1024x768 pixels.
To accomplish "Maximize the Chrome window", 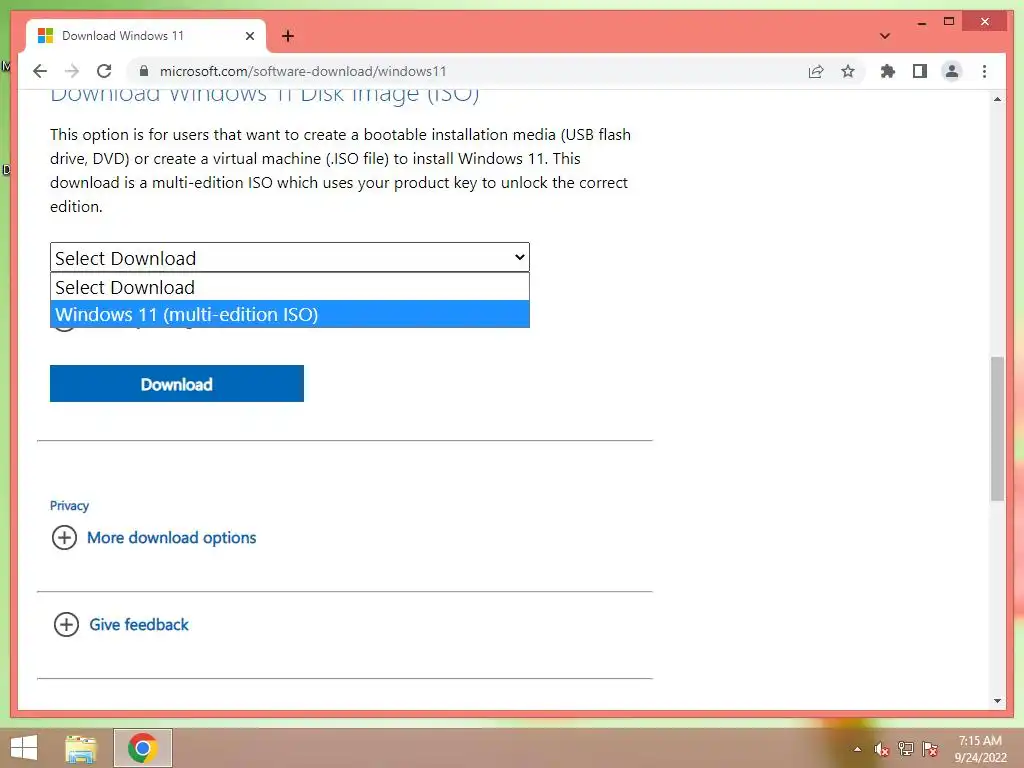I will tap(949, 22).
